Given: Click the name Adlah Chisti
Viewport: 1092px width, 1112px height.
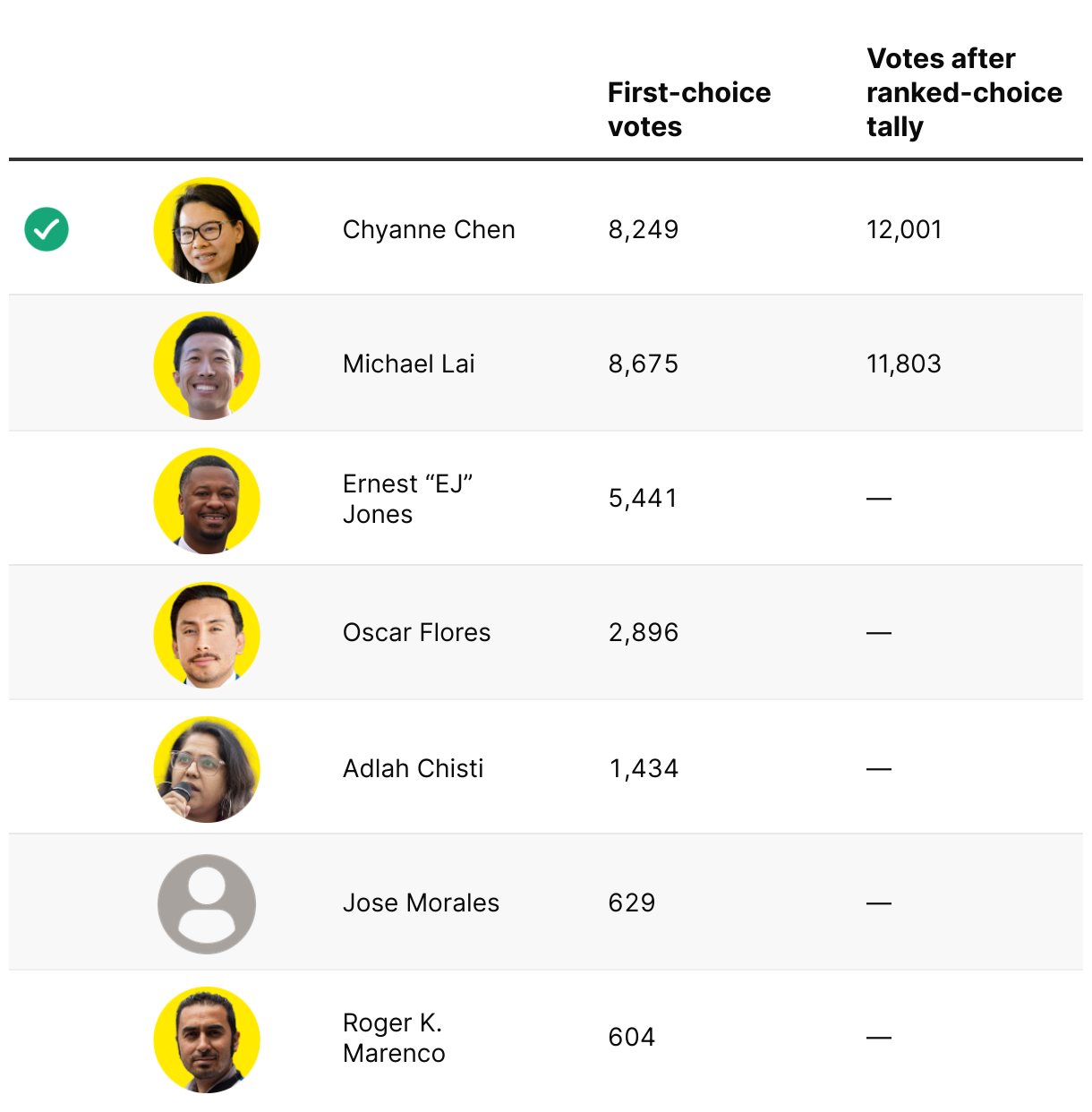Looking at the screenshot, I should coord(413,768).
